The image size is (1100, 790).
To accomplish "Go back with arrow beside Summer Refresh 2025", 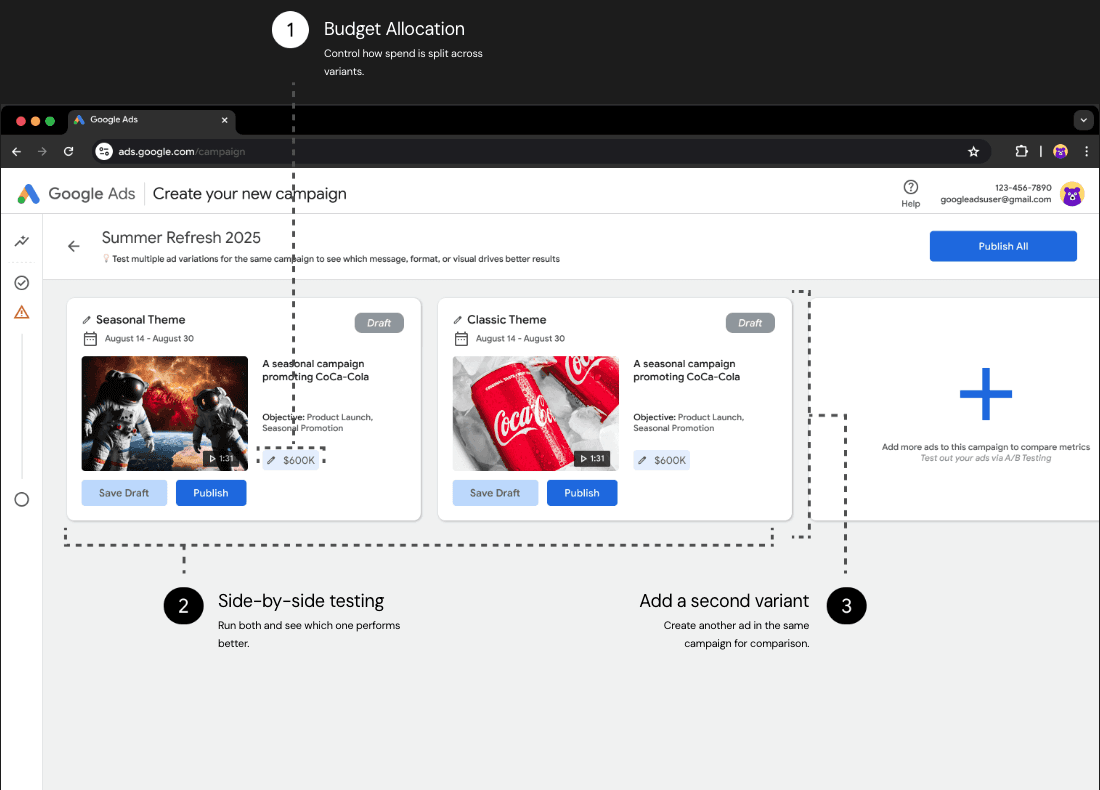I will pyautogui.click(x=74, y=246).
